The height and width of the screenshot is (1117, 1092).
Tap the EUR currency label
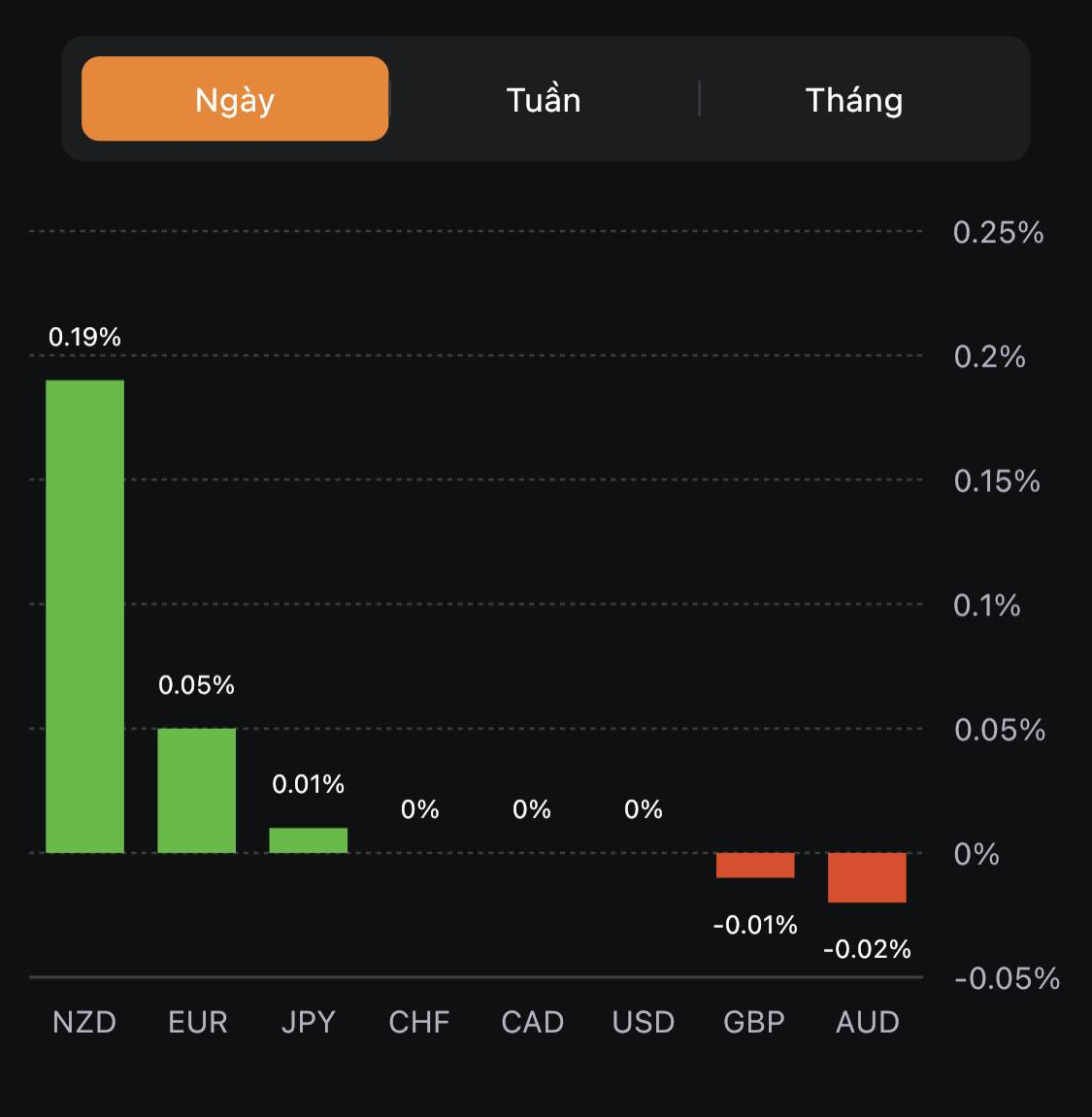[x=198, y=1022]
